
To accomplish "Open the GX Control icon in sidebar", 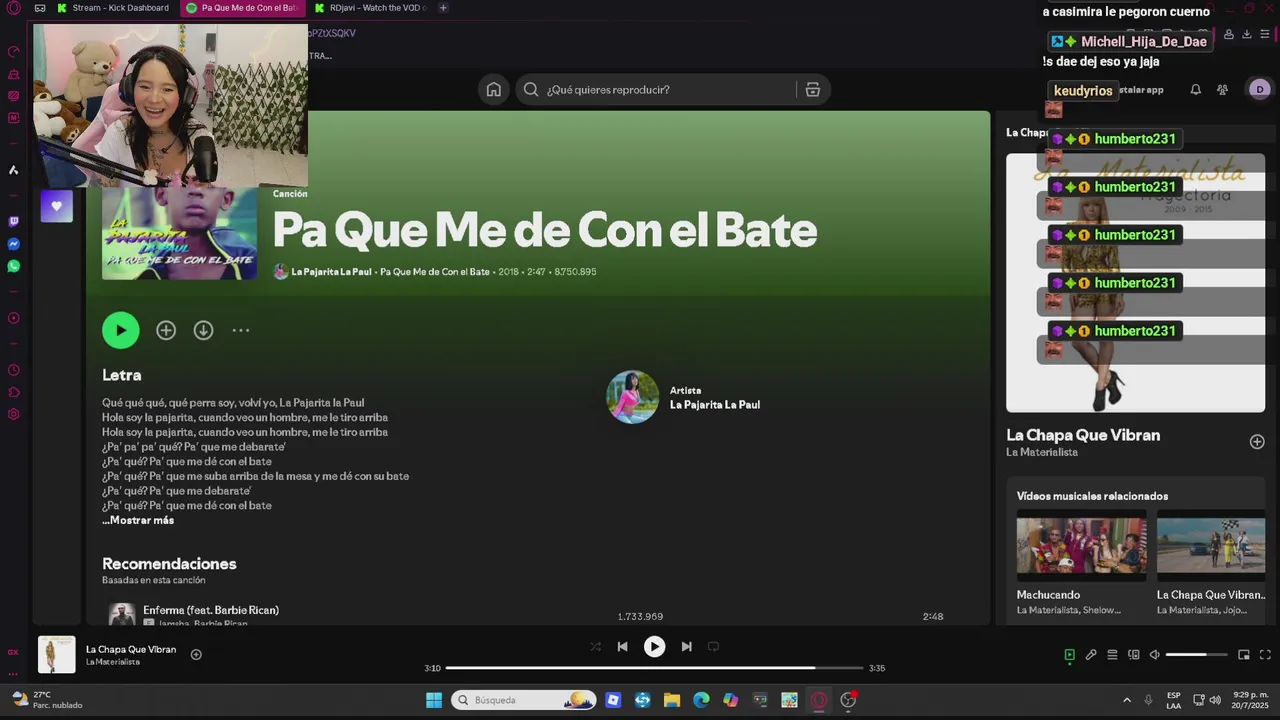I will point(13,52).
